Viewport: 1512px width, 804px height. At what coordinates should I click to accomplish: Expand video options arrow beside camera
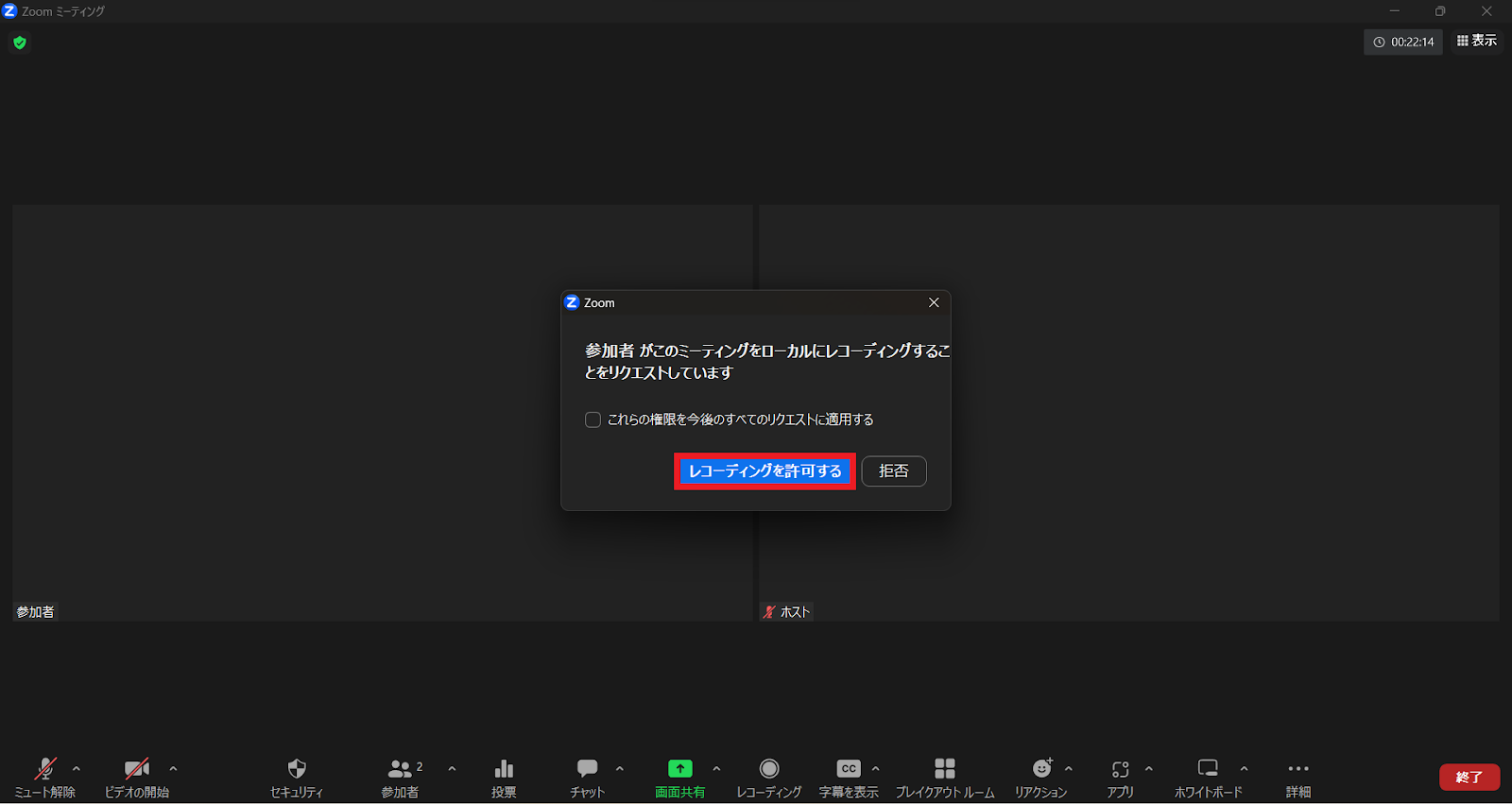(173, 769)
